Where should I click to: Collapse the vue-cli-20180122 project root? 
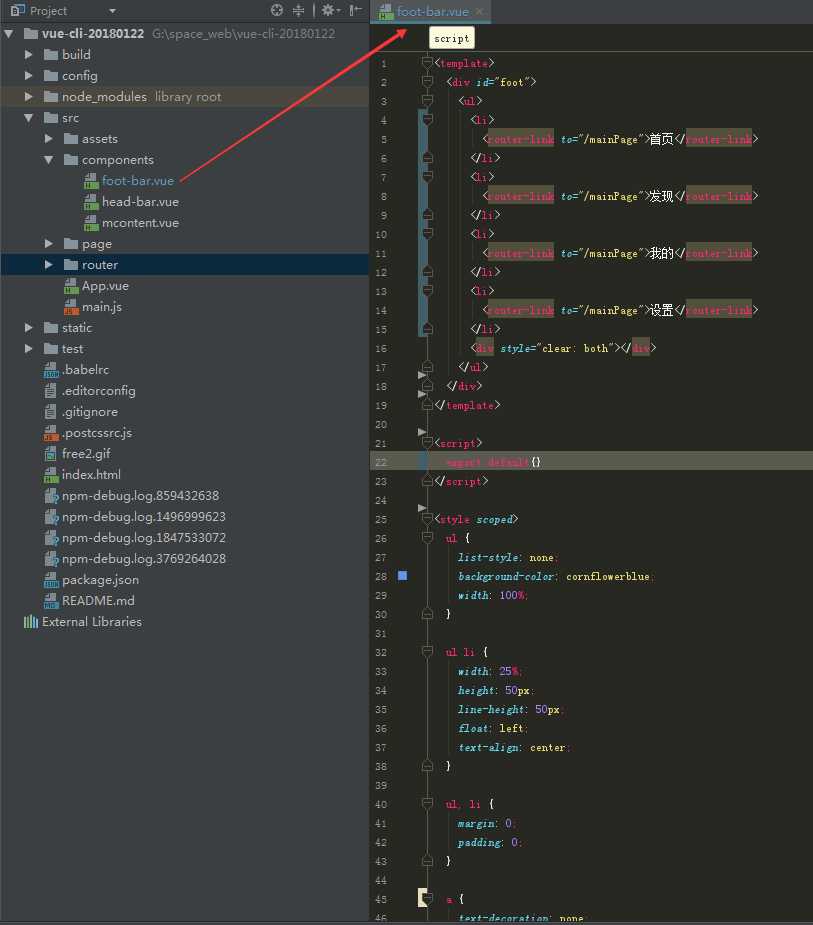[x=9, y=34]
